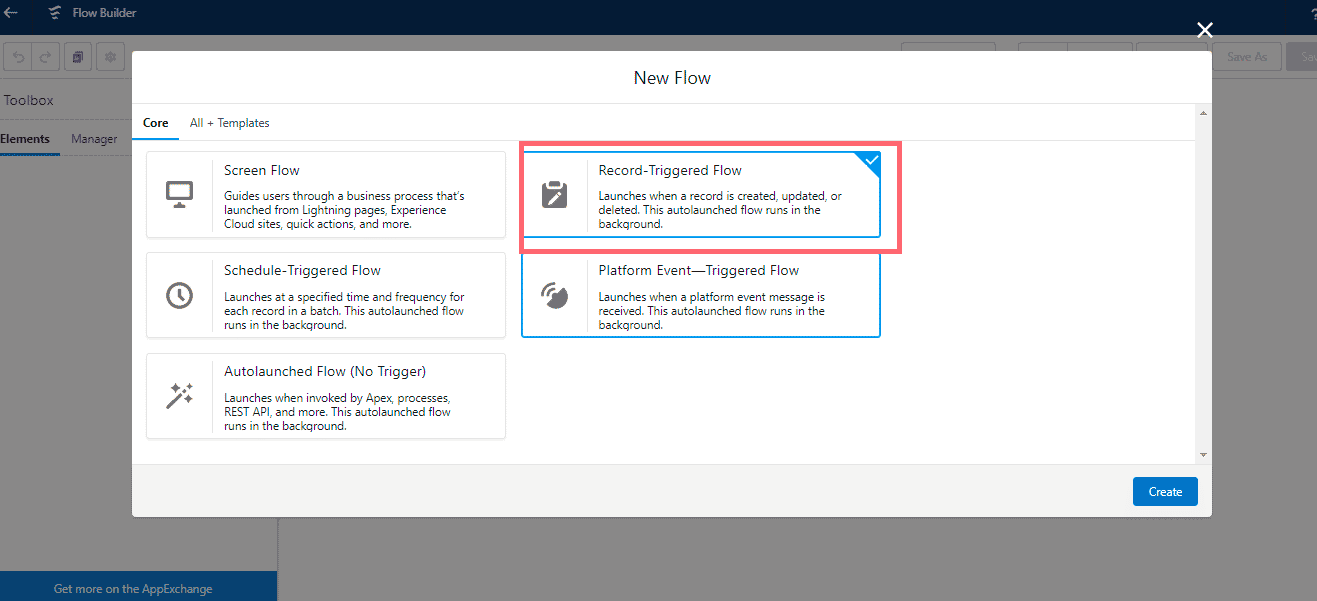Screen dimensions: 1317x601
Task: Open flow settings gear icon
Action: click(x=110, y=57)
